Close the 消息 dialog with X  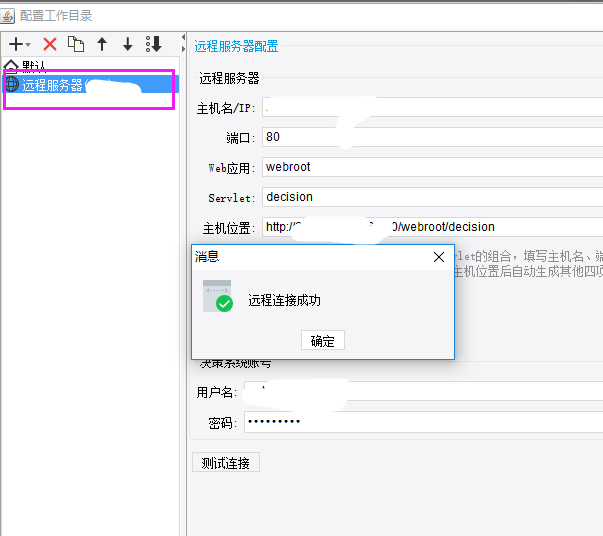pyautogui.click(x=439, y=257)
